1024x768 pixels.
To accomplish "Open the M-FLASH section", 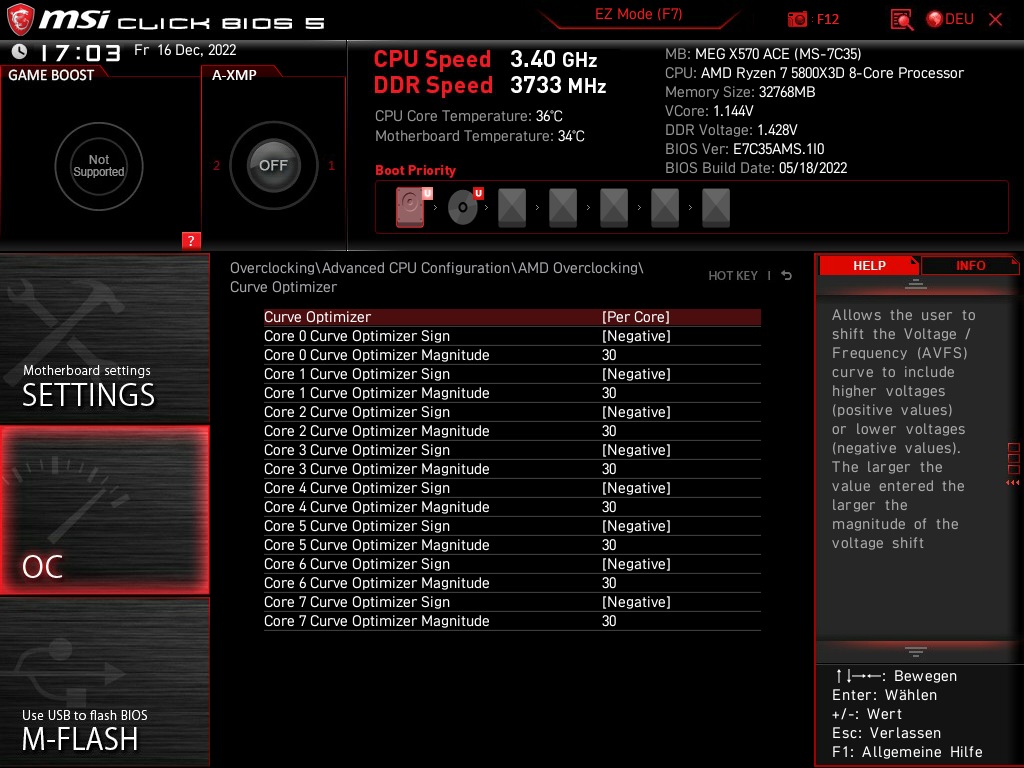I will 104,682.
